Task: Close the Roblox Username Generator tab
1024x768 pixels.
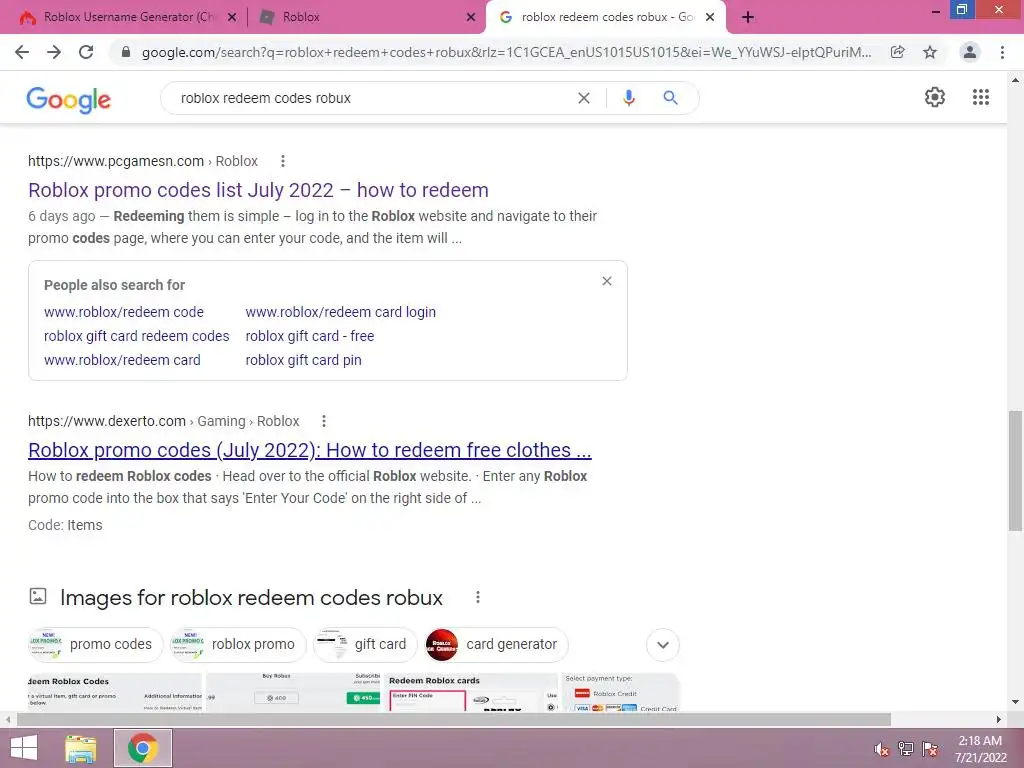Action: point(232,18)
